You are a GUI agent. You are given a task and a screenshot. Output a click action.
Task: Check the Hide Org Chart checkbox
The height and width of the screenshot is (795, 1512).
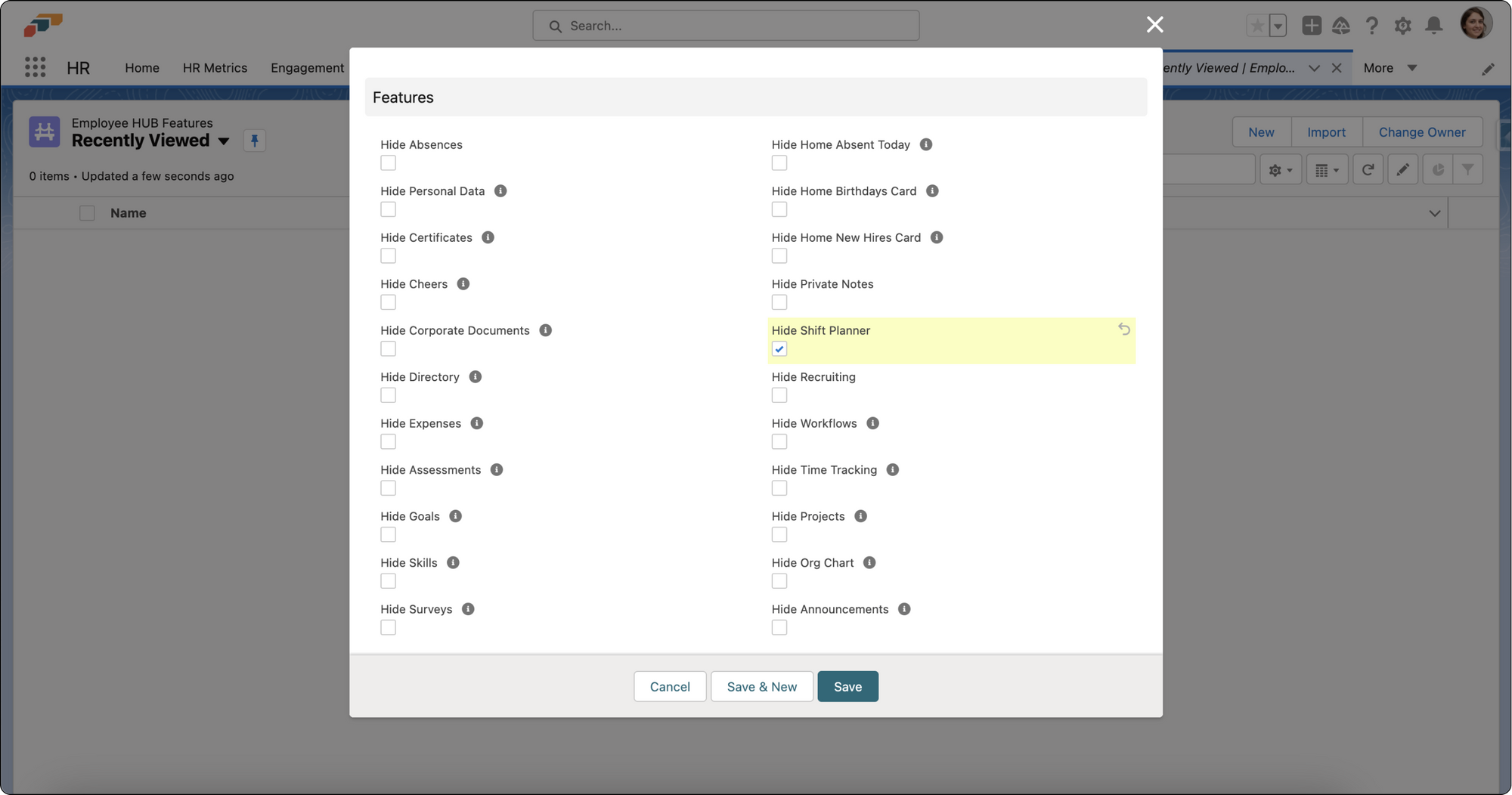[x=779, y=580]
